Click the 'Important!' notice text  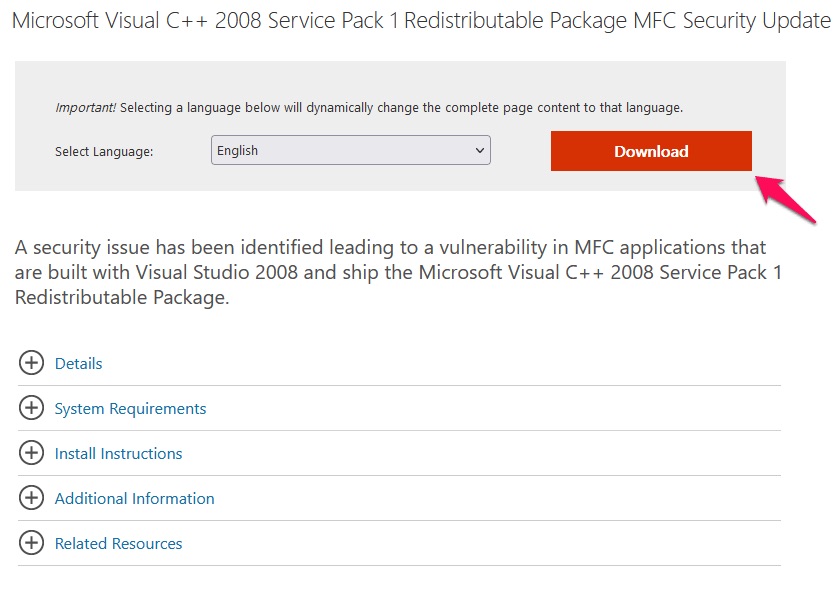click(369, 107)
